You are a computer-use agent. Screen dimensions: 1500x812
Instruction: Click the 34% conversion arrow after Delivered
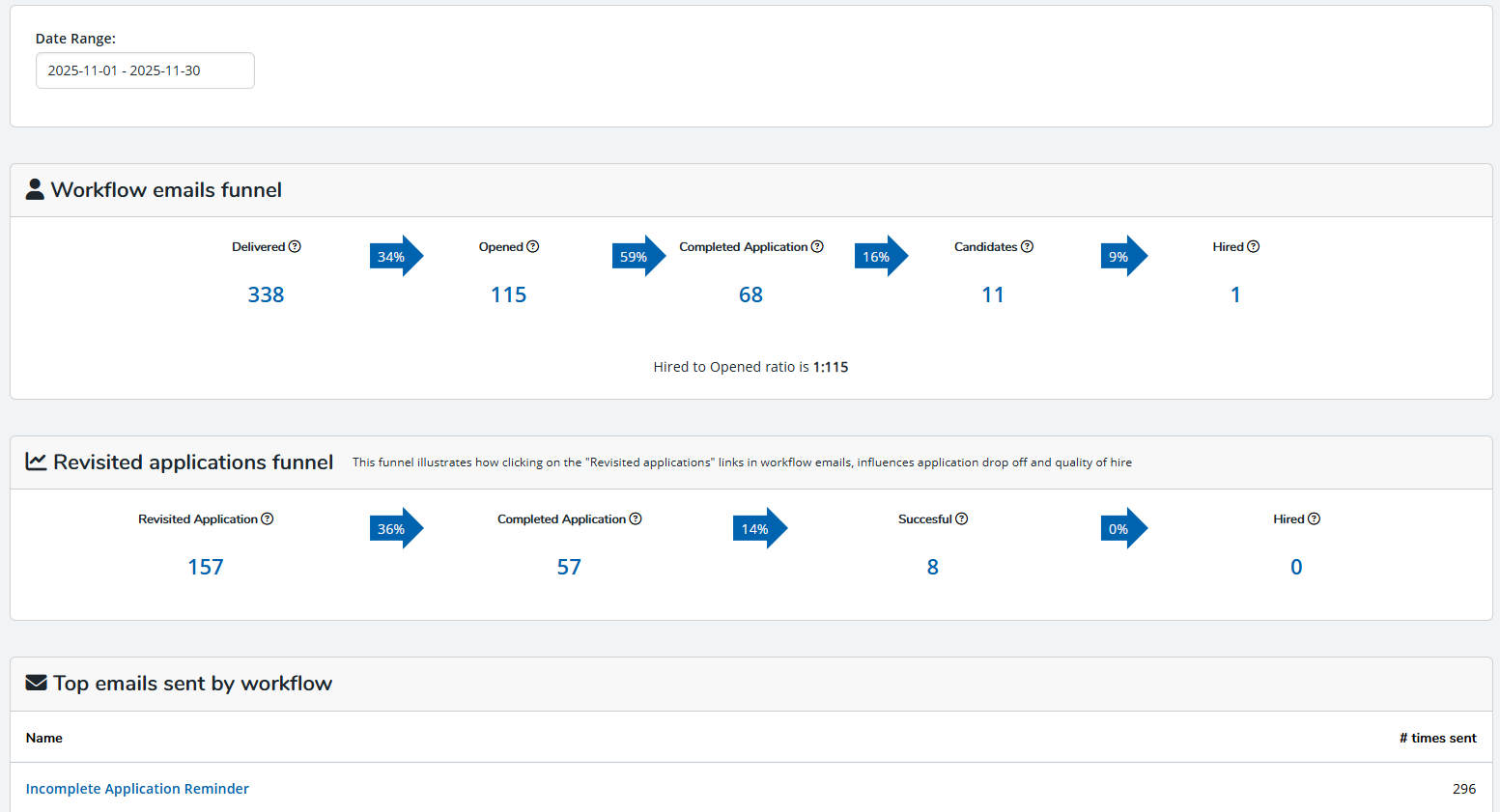(396, 256)
